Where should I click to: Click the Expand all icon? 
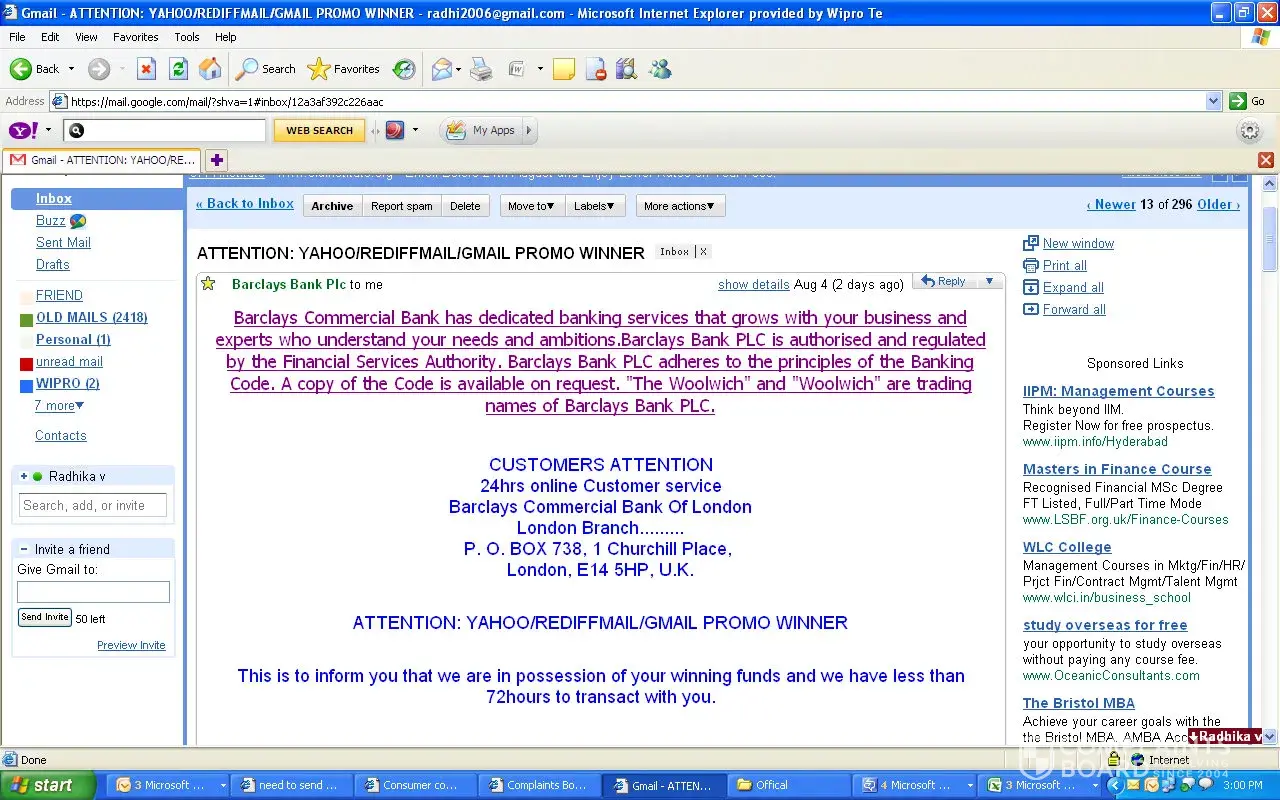[x=1031, y=287]
